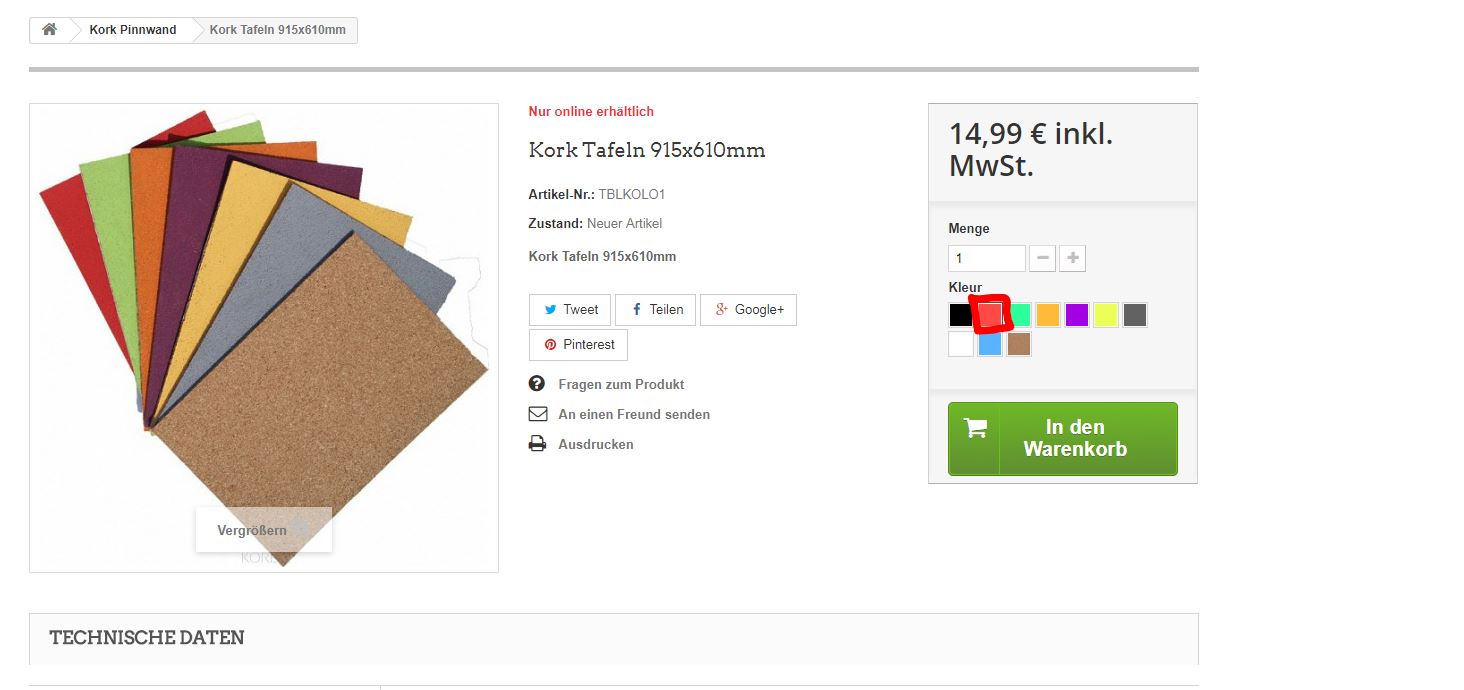
Task: Select Kork Tafeln 915x610mm breadcrumb
Action: pyautogui.click(x=278, y=30)
